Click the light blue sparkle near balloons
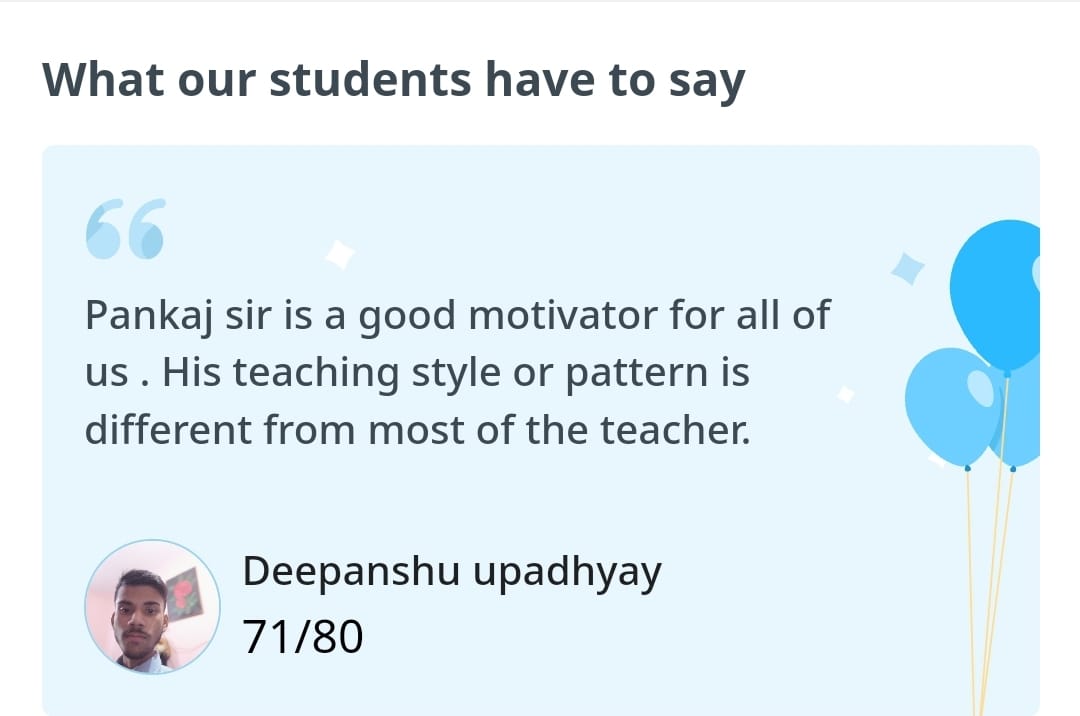1080x716 pixels. click(908, 268)
